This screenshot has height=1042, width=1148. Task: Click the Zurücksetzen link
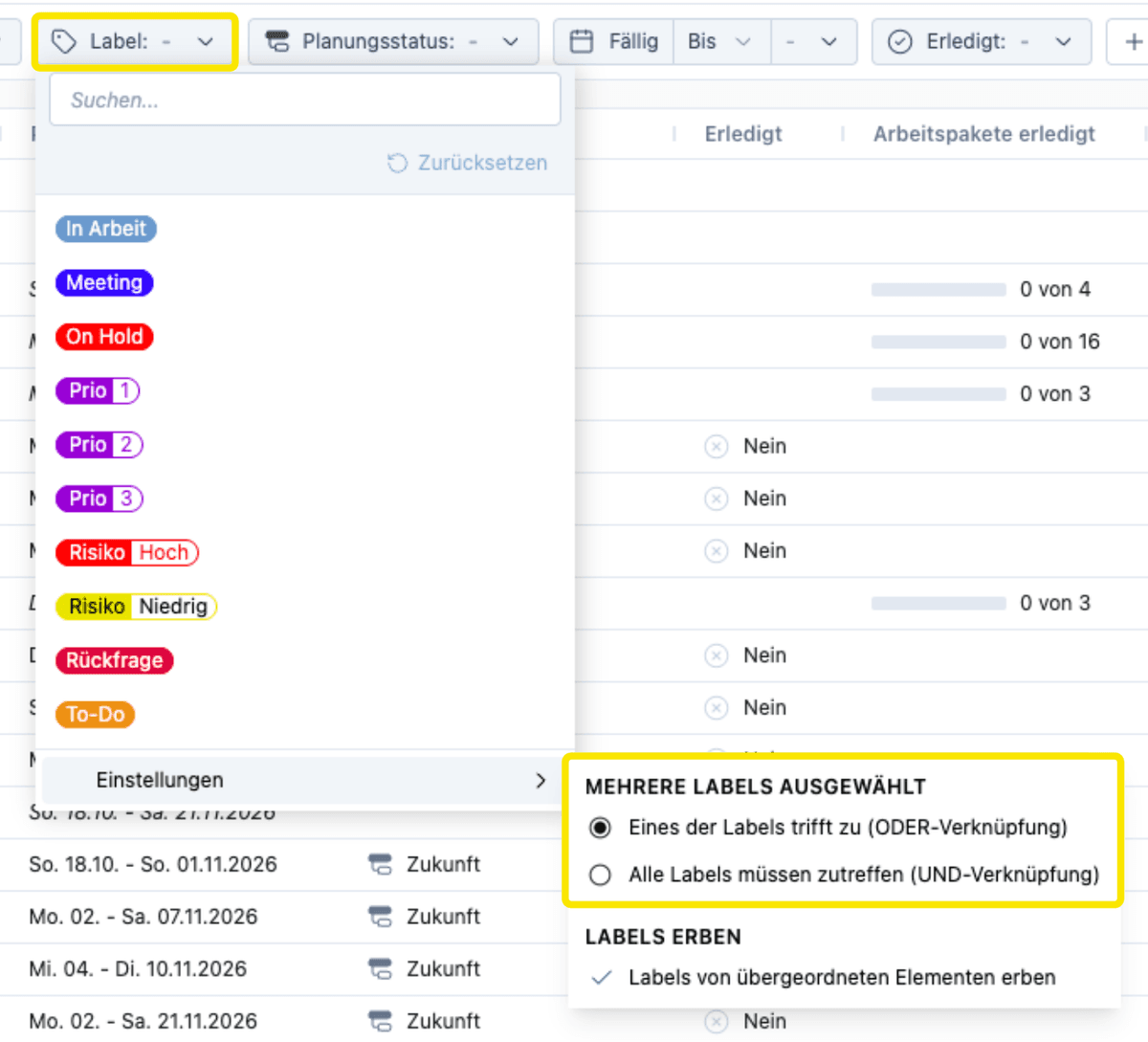point(468,164)
